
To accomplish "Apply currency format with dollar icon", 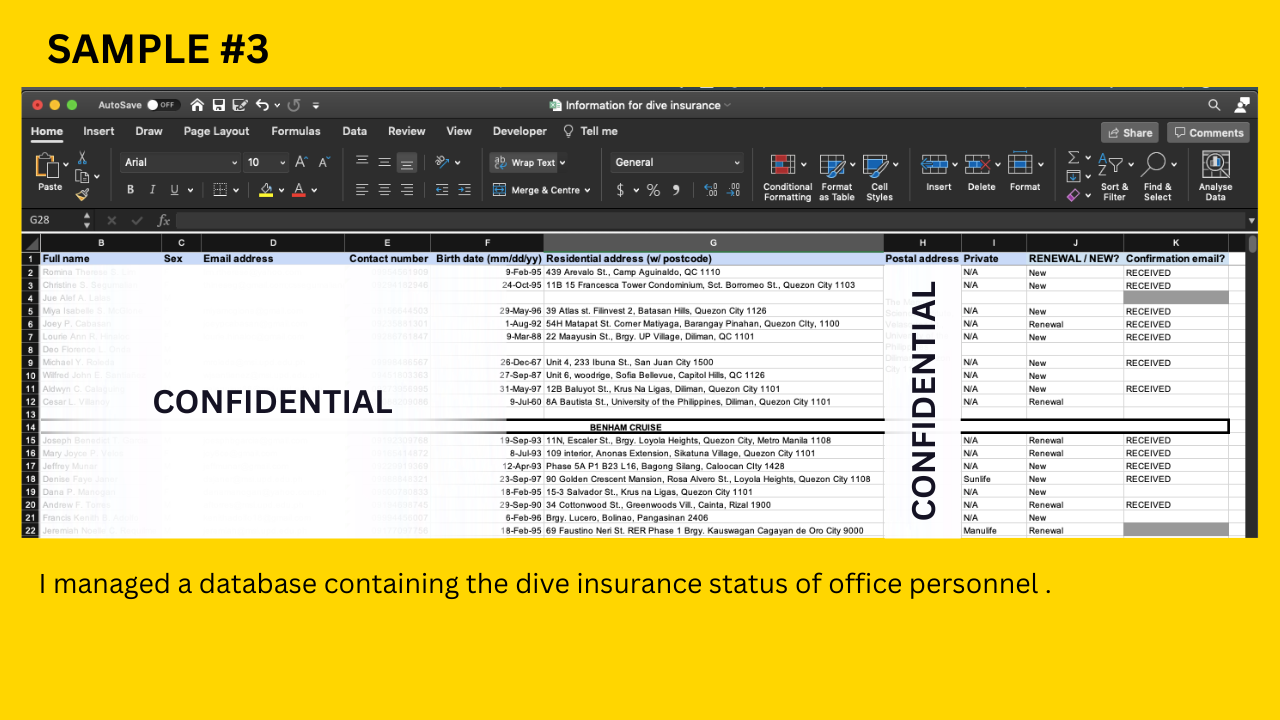I will [x=620, y=190].
